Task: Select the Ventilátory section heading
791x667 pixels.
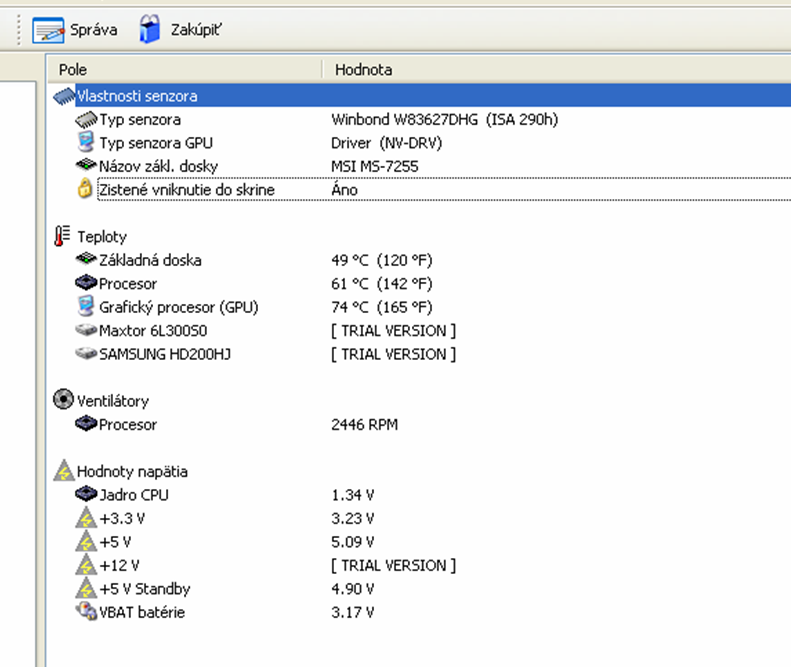Action: pyautogui.click(x=113, y=401)
